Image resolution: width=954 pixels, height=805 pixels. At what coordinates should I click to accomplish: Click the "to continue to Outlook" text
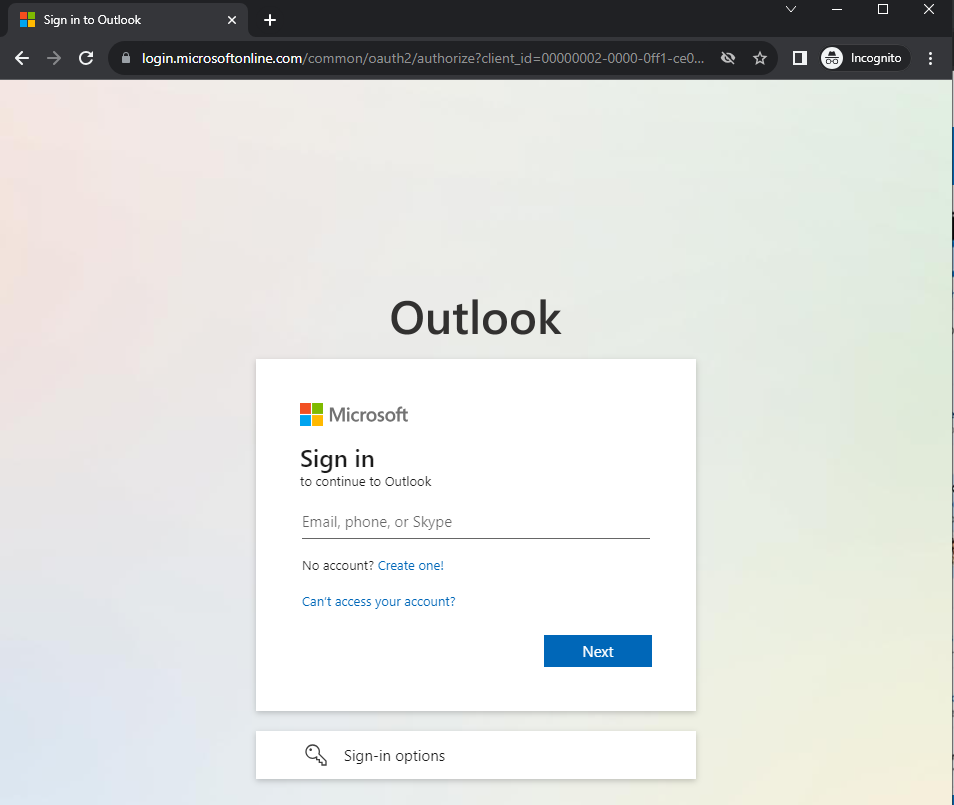click(x=366, y=481)
